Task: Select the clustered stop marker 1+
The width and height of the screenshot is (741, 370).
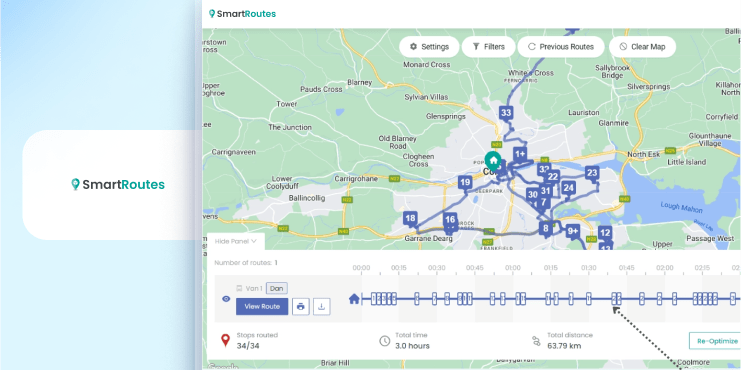Action: (x=520, y=155)
